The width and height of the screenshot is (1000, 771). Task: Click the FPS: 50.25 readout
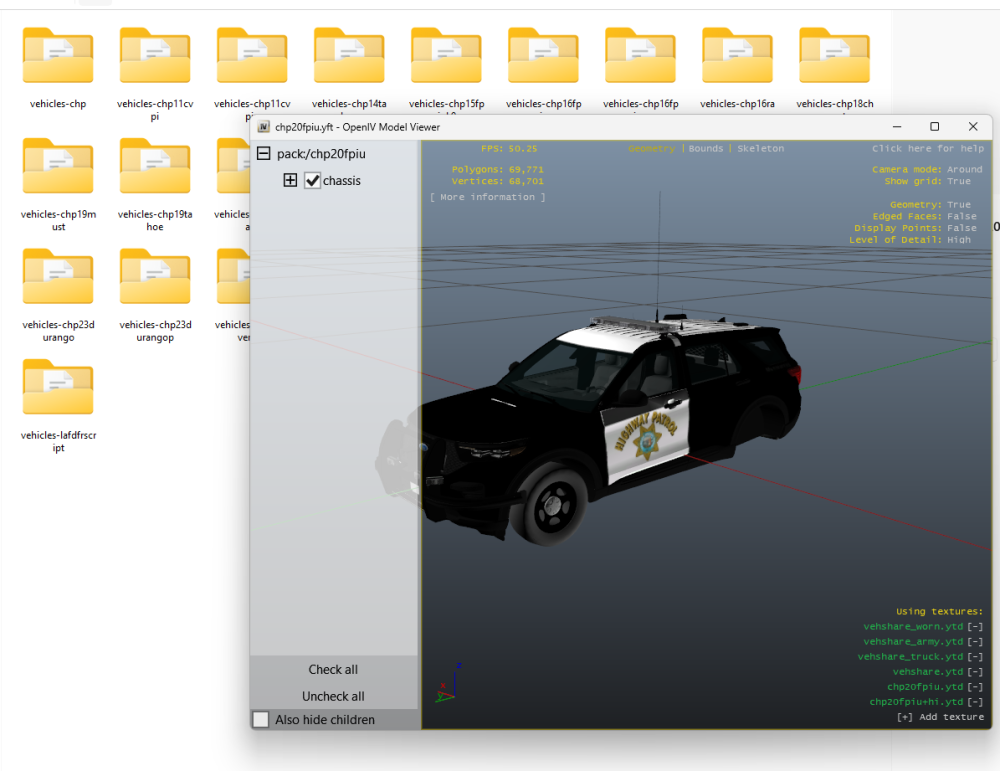tap(509, 149)
